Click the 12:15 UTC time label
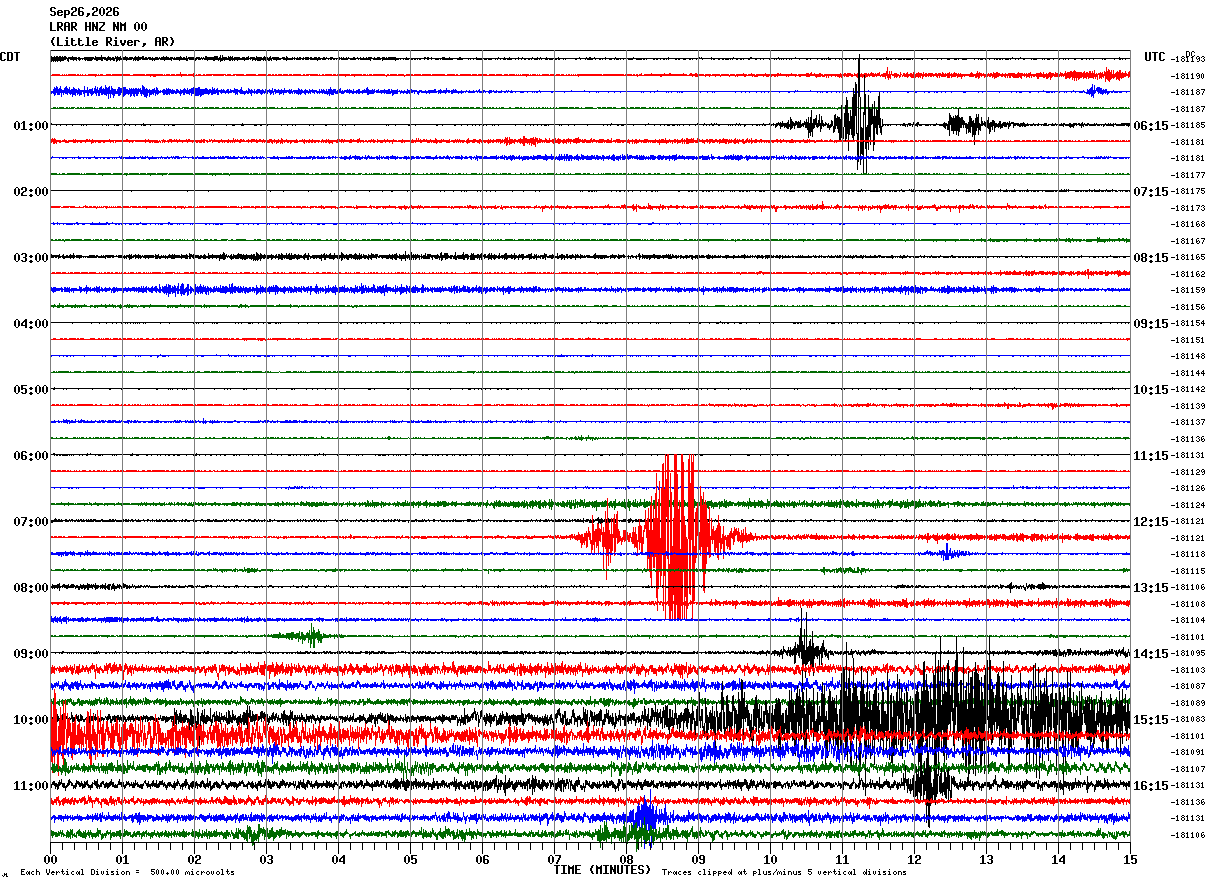 click(1150, 522)
